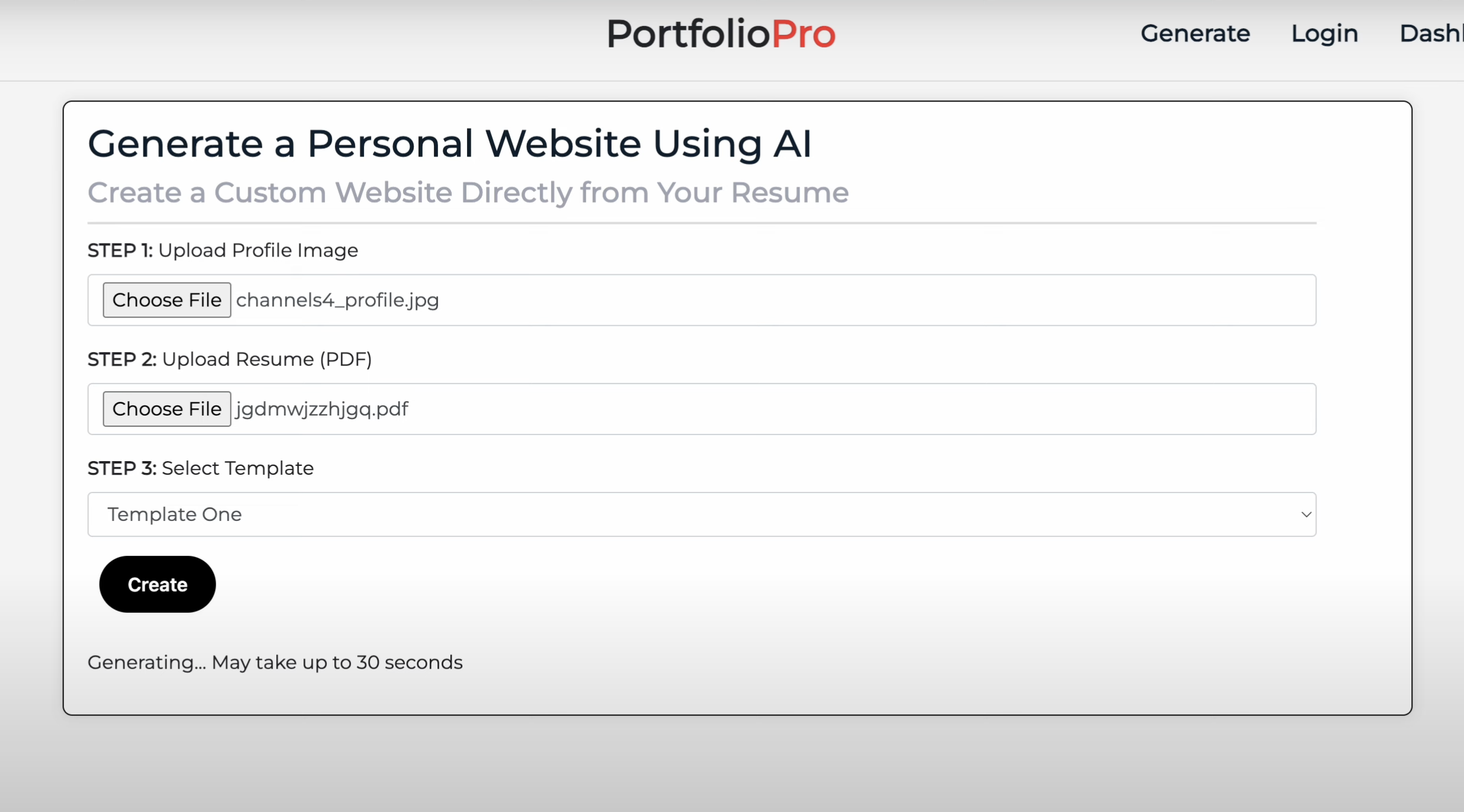Click the STEP 1 Upload Profile Image label
This screenshot has width=1464, height=812.
(x=223, y=251)
